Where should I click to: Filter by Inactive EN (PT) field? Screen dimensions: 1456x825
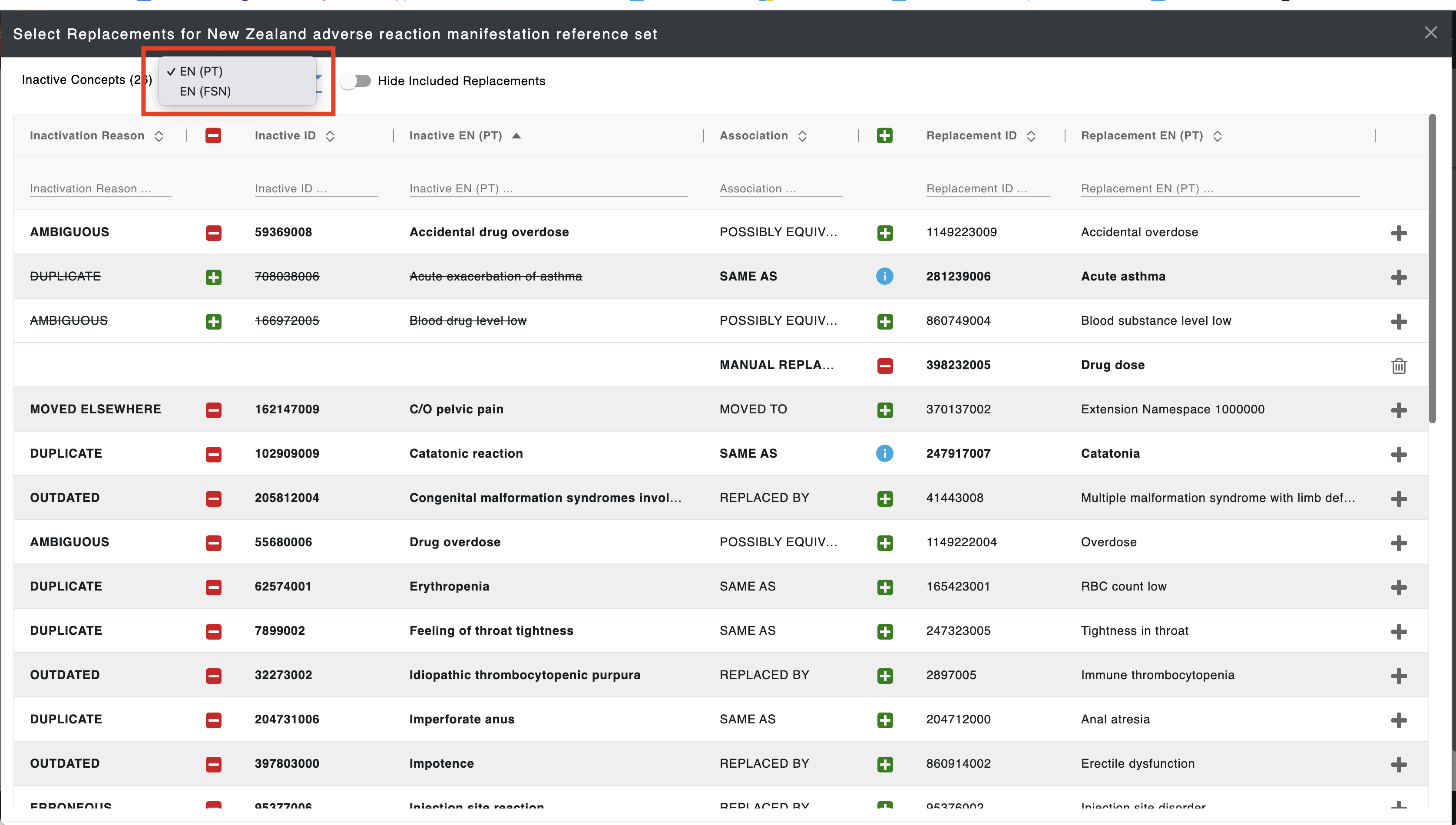click(x=549, y=188)
